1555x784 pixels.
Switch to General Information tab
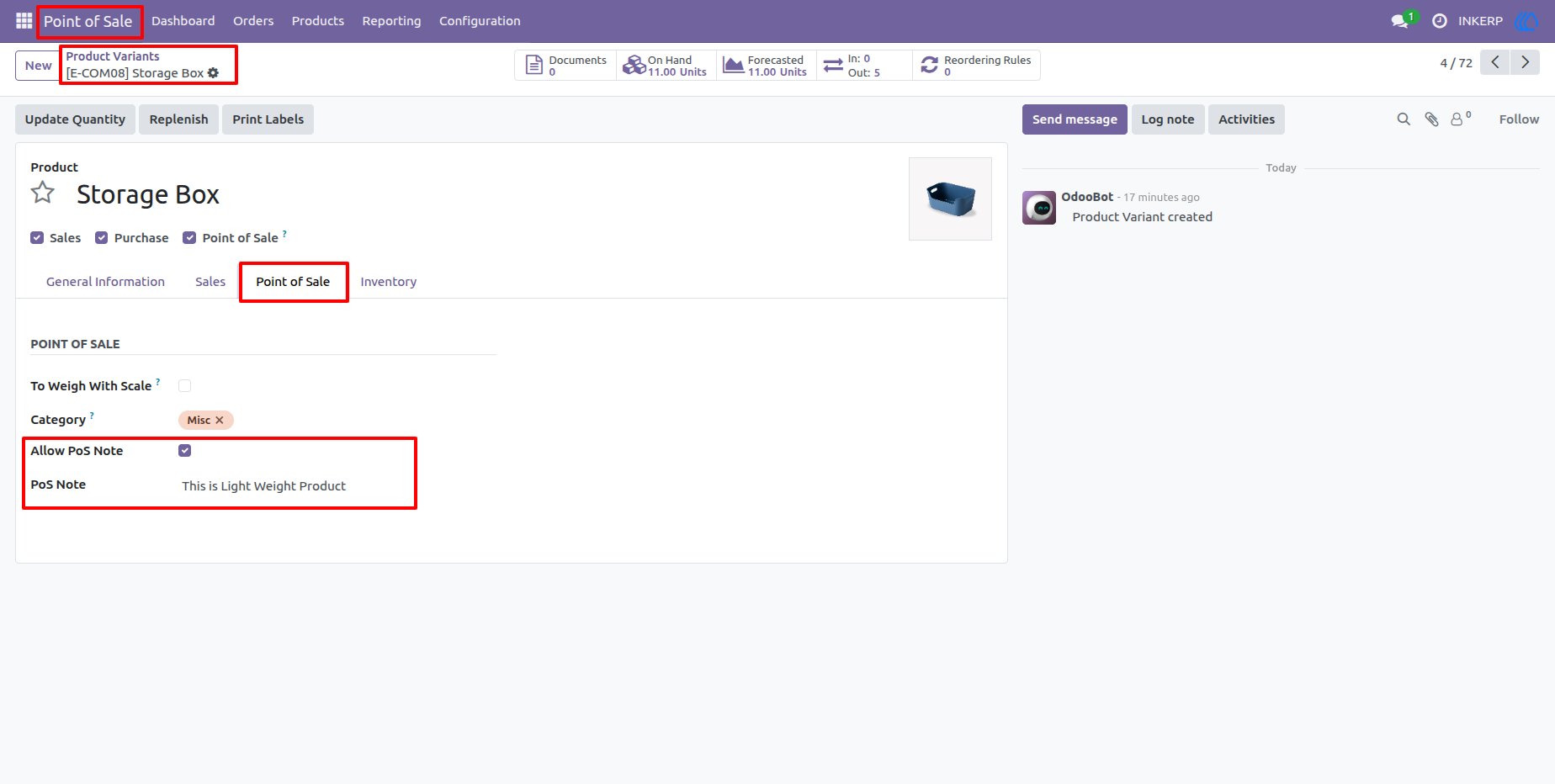(x=105, y=282)
